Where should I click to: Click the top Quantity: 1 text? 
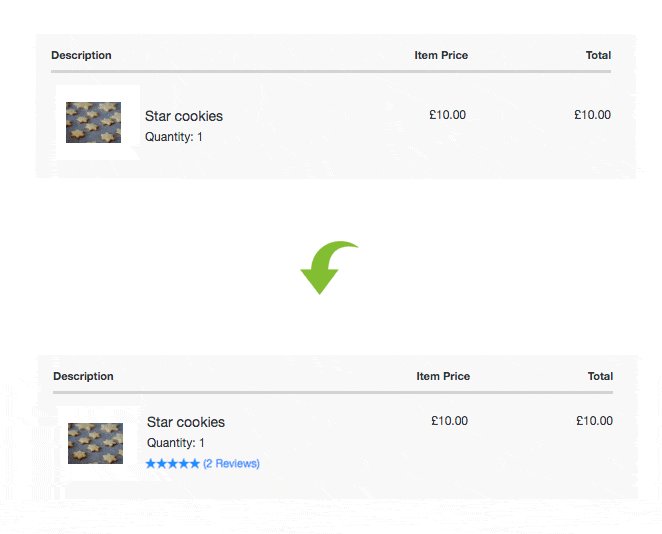(174, 137)
